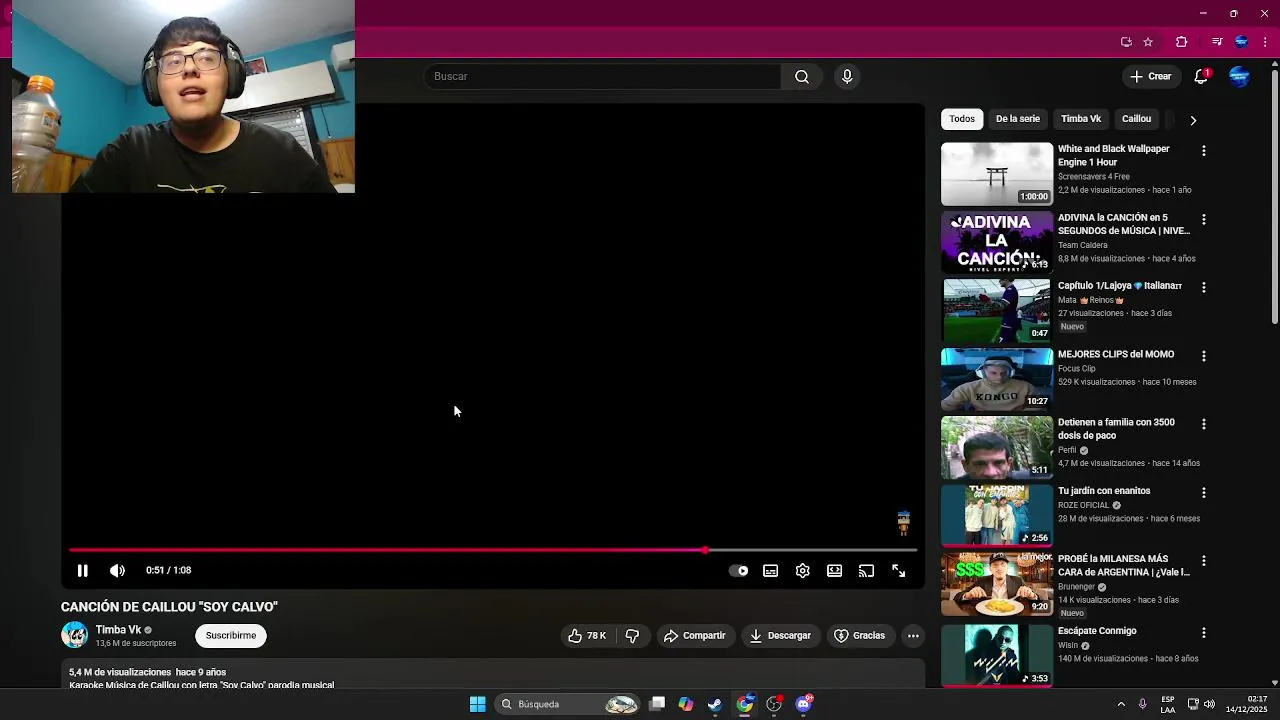Seek on the red video progress bar
The height and width of the screenshot is (720, 1280).
click(x=493, y=550)
